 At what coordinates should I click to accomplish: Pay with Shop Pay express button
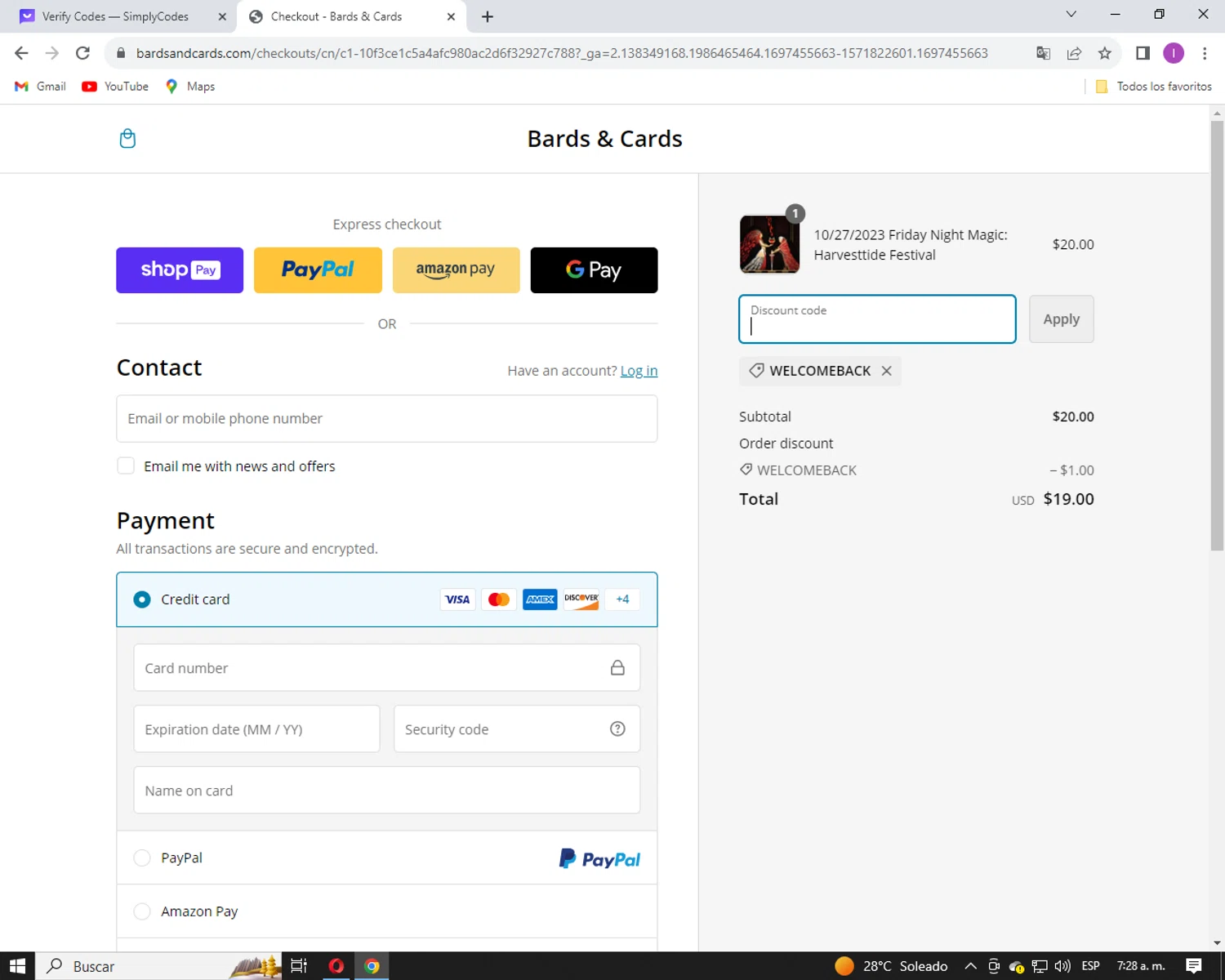180,270
